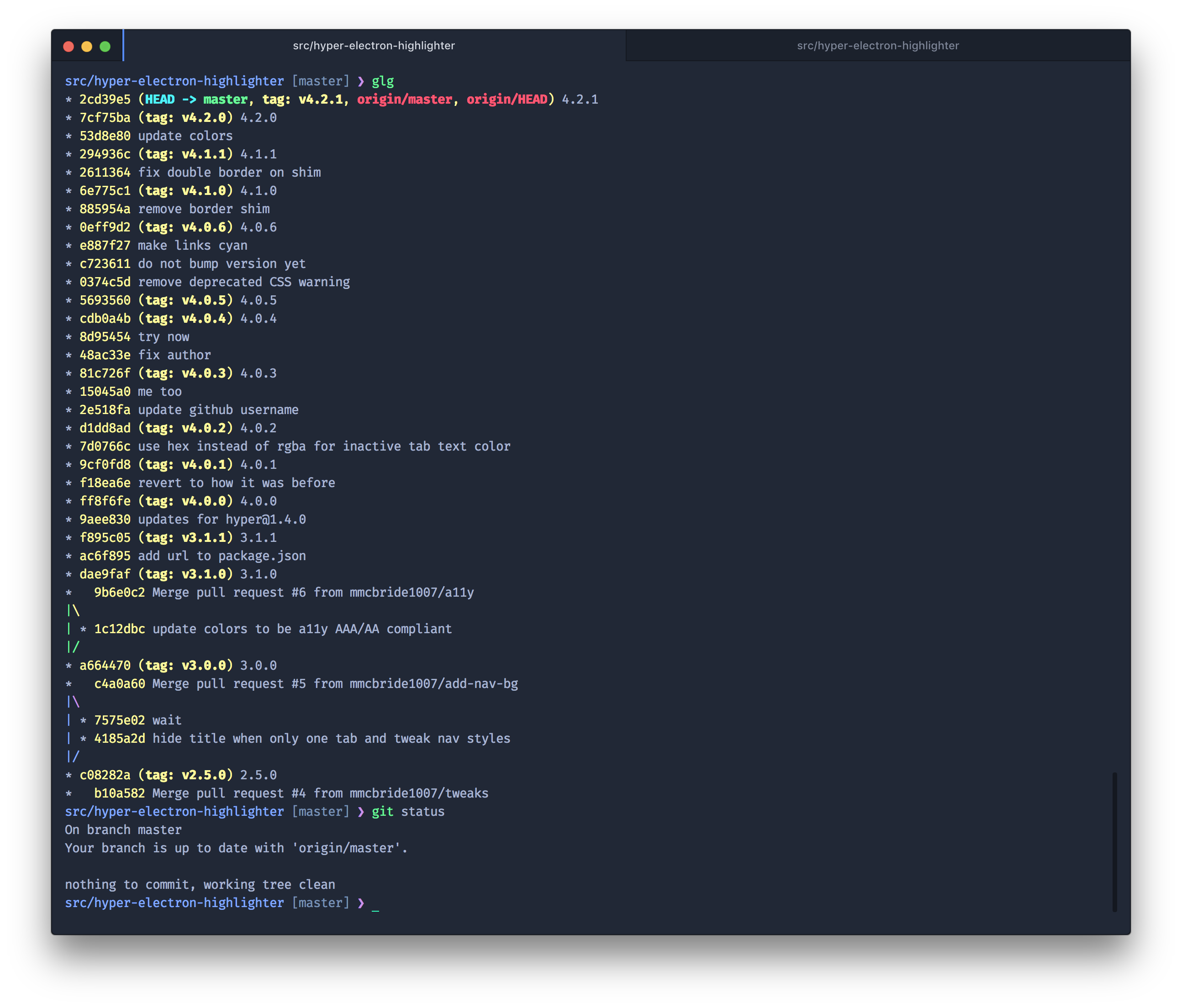
Task: Click the 'git status' command text
Action: 408,811
